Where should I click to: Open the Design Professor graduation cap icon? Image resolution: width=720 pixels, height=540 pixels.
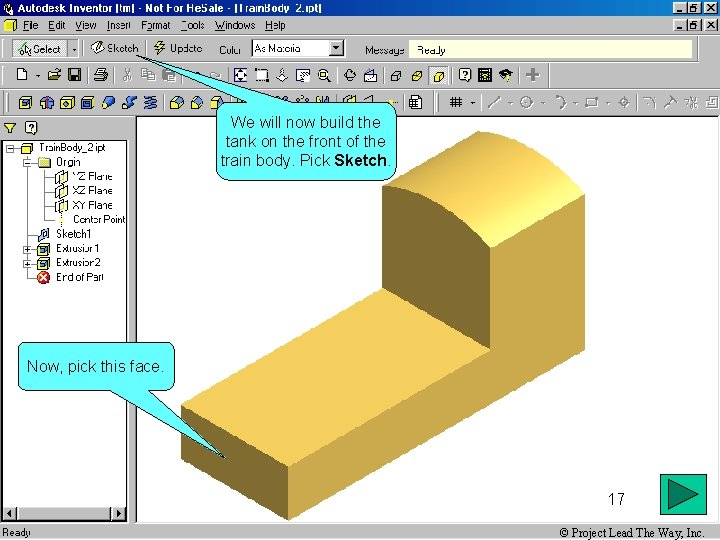(x=506, y=75)
